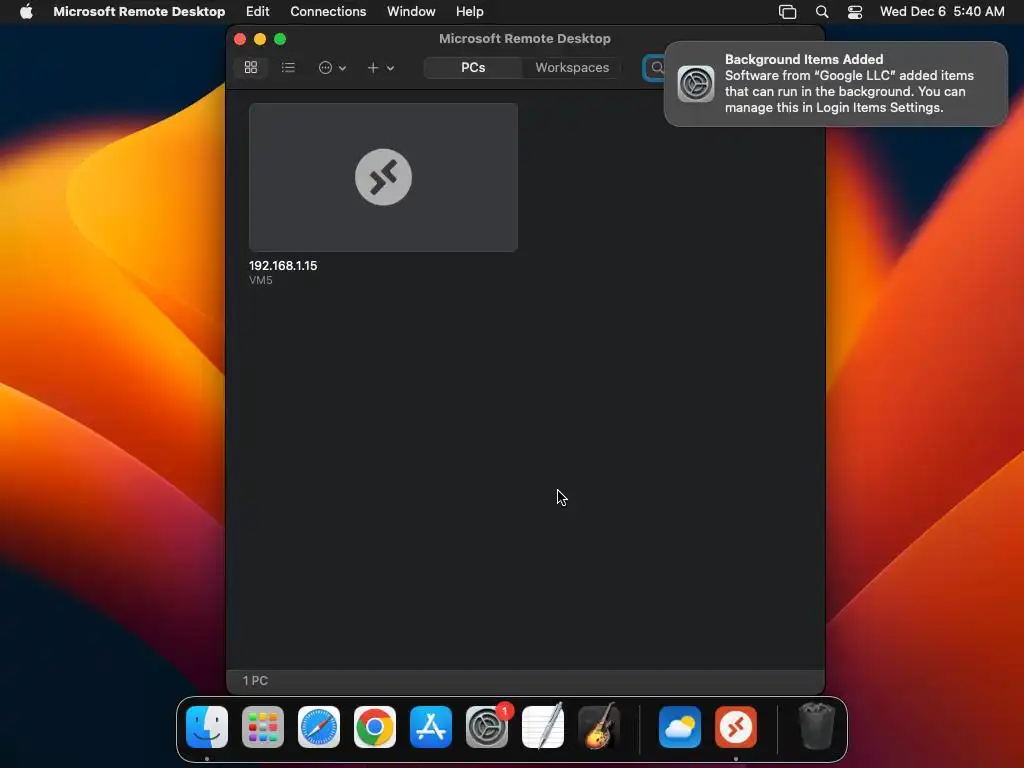Open Finder from the Dock
Screen dimensions: 1024x768
coord(207,727)
